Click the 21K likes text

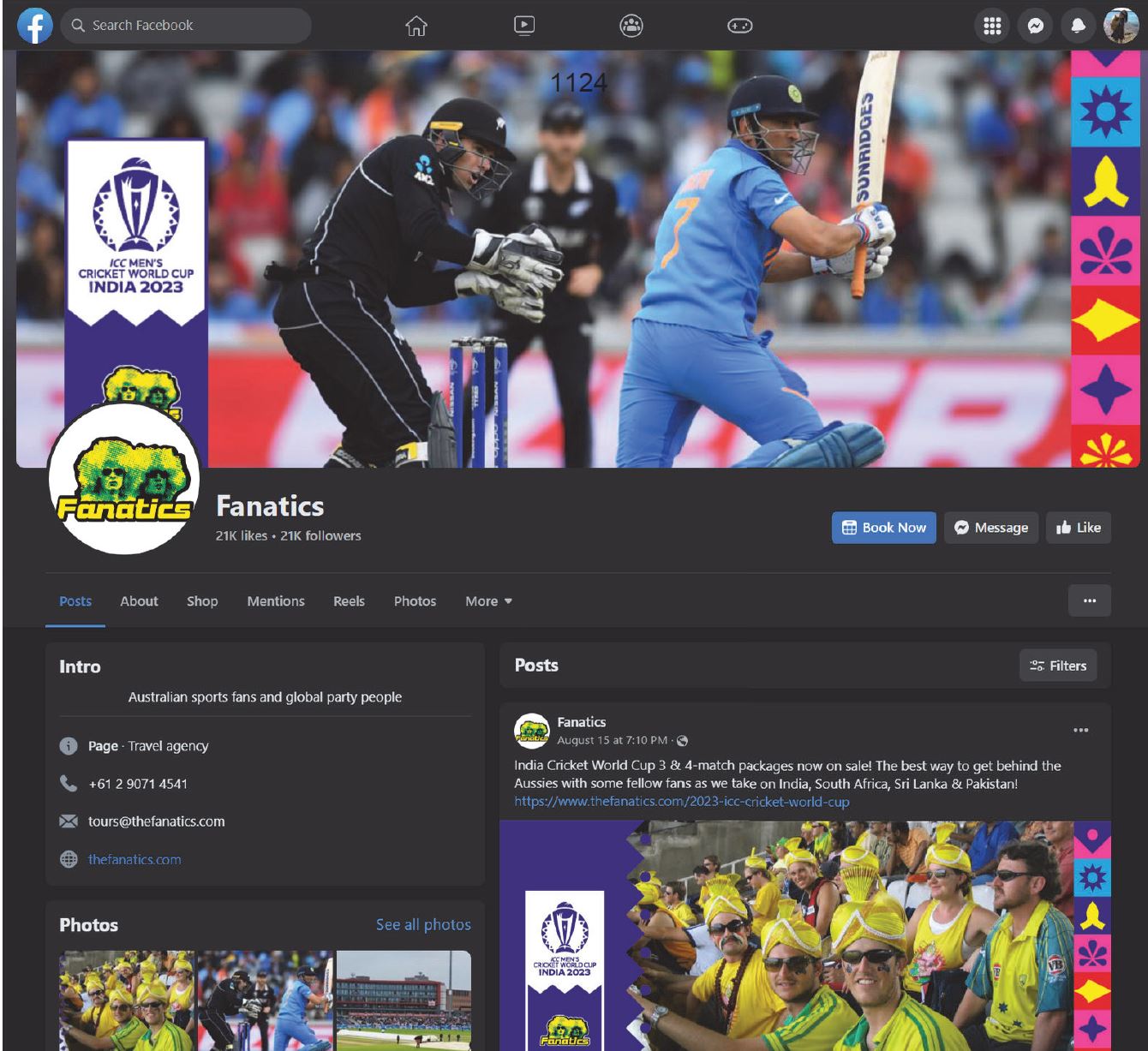(241, 536)
